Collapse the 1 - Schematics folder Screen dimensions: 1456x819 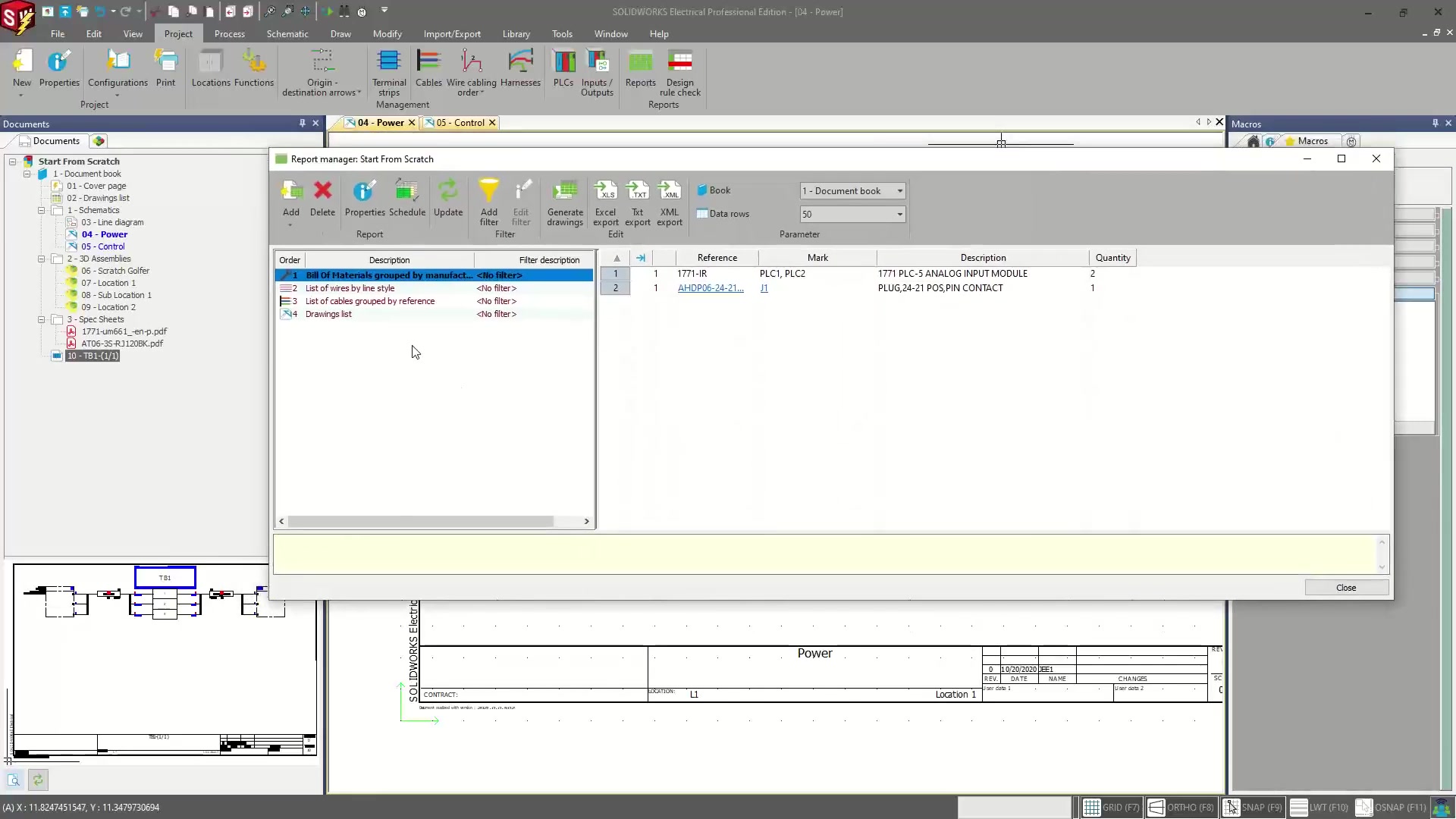42,210
